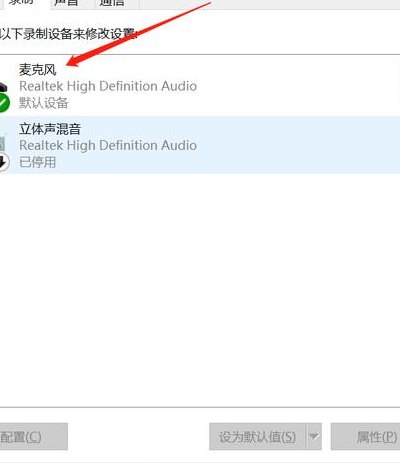The height and width of the screenshot is (463, 400).
Task: Click the 配置(C) button
Action: point(34,436)
